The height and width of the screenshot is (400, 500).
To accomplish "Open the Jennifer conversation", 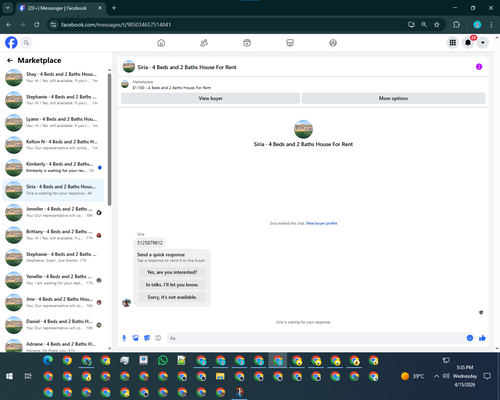I will coord(53,212).
